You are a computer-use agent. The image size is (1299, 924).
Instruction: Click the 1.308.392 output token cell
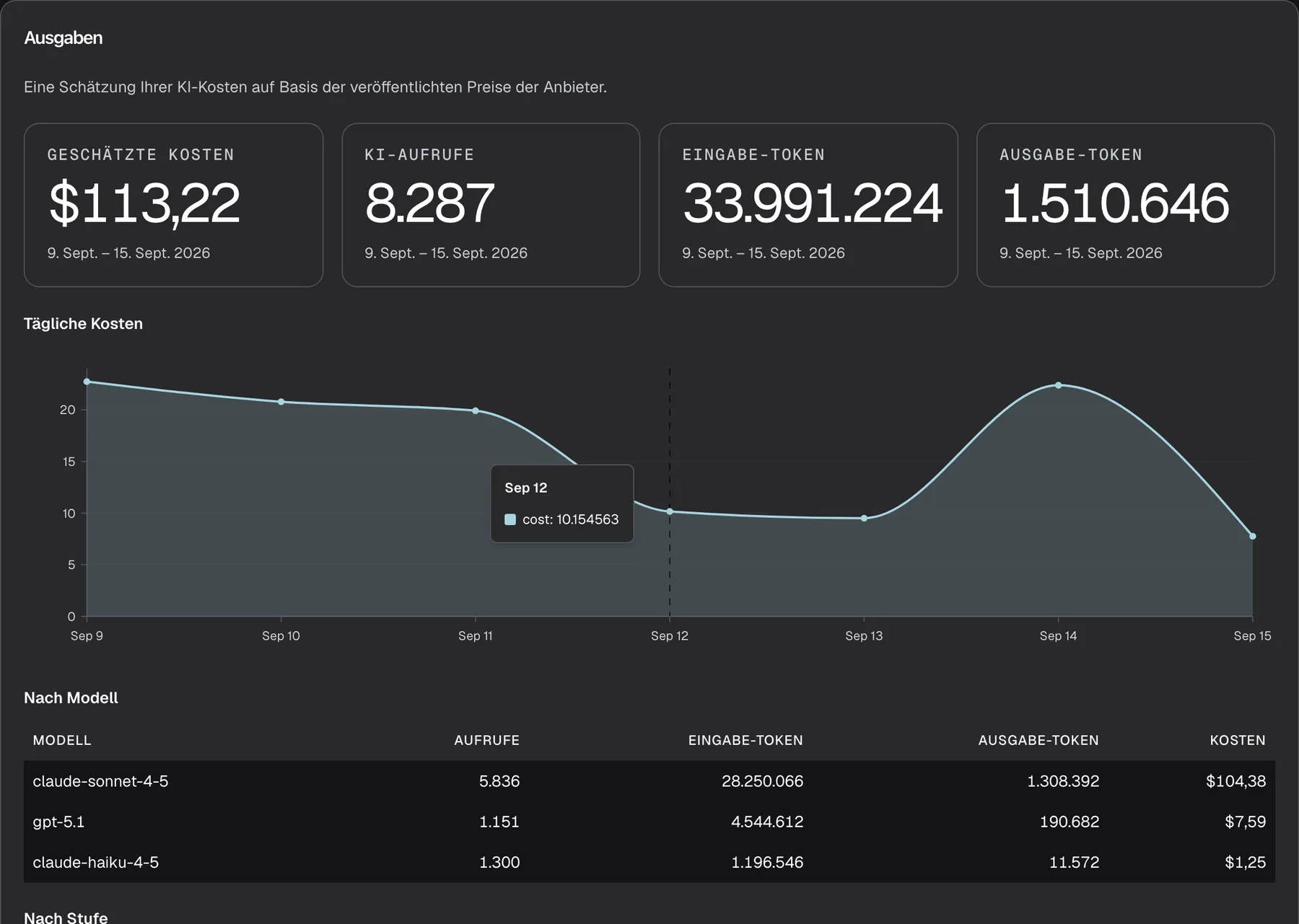[1063, 781]
